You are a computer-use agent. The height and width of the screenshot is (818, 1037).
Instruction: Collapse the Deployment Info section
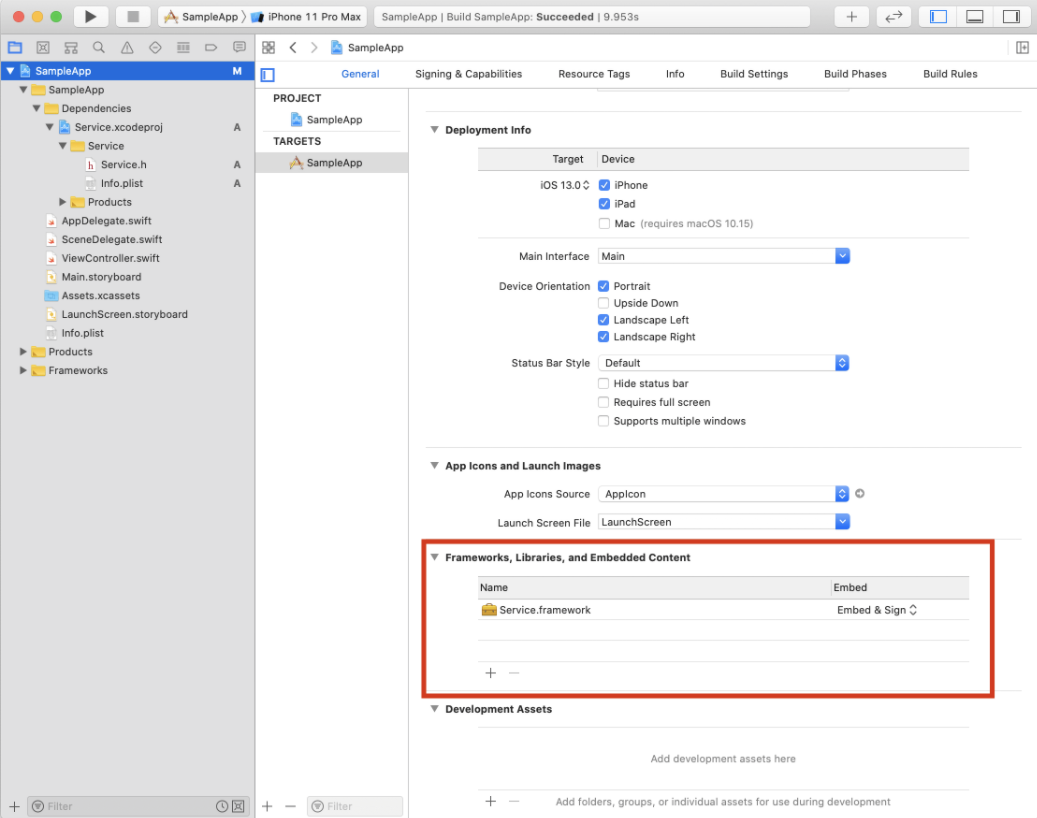tap(435, 130)
